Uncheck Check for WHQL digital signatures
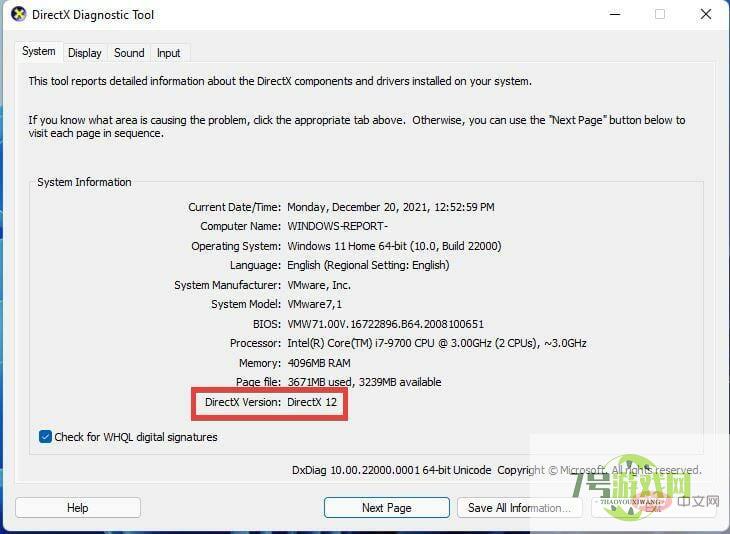730x534 pixels. [45, 437]
